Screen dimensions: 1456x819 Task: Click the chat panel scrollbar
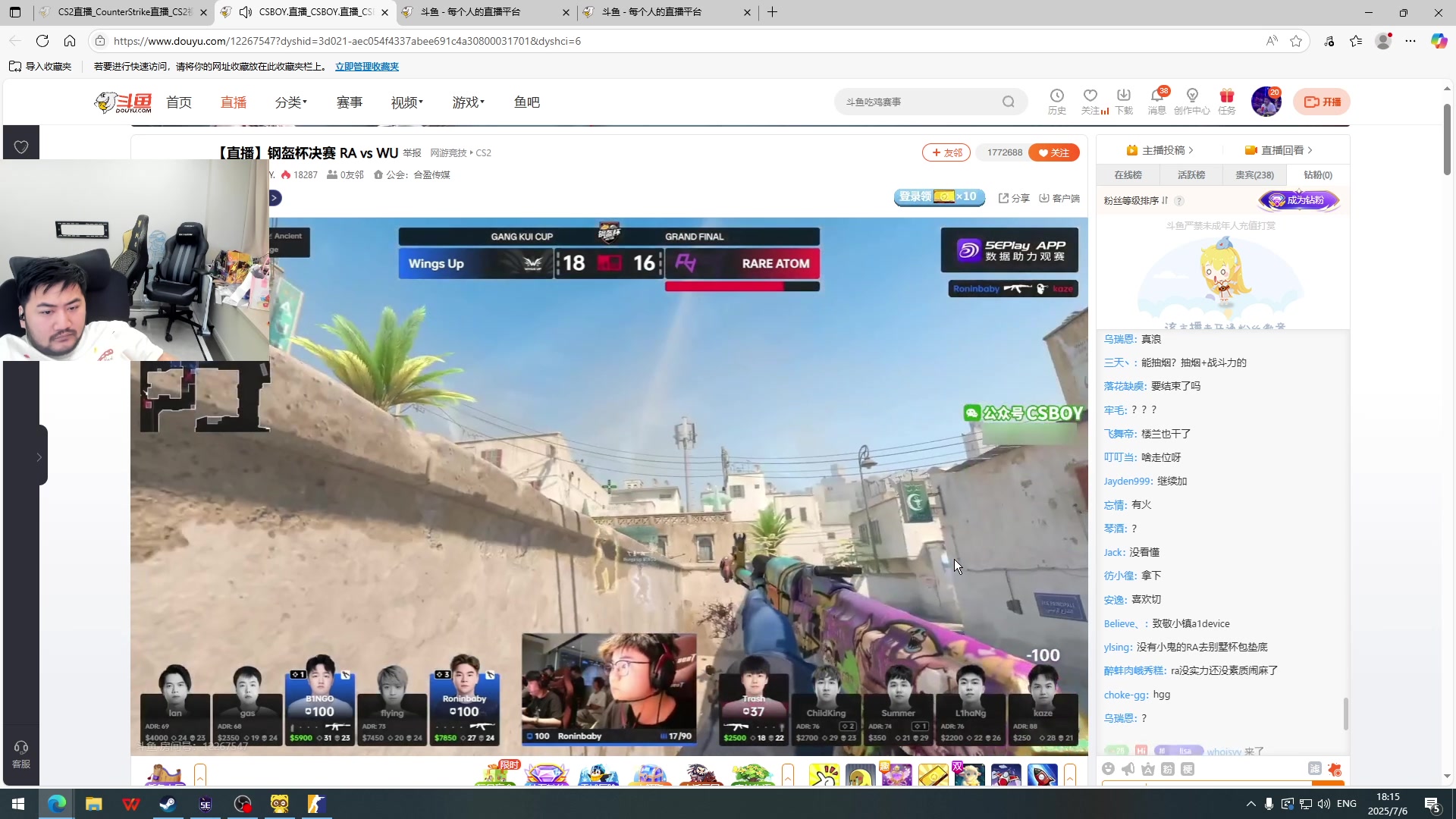1345,714
